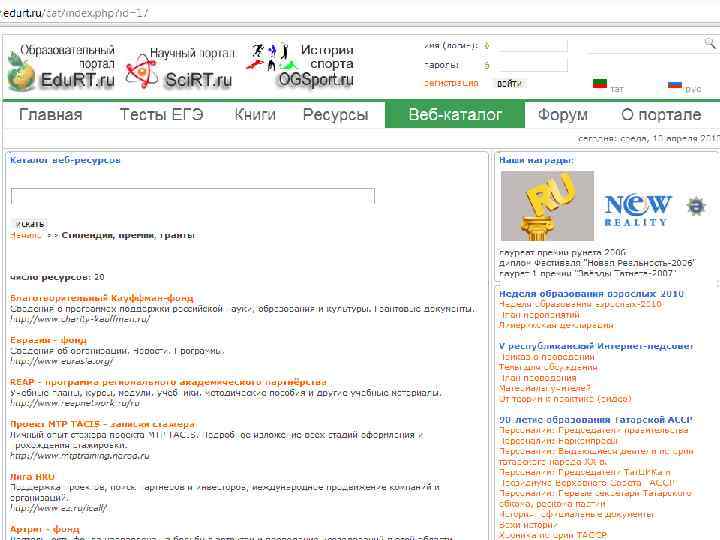This screenshot has width=720, height=540.
Task: Click the small star award badge
Action: 696,206
